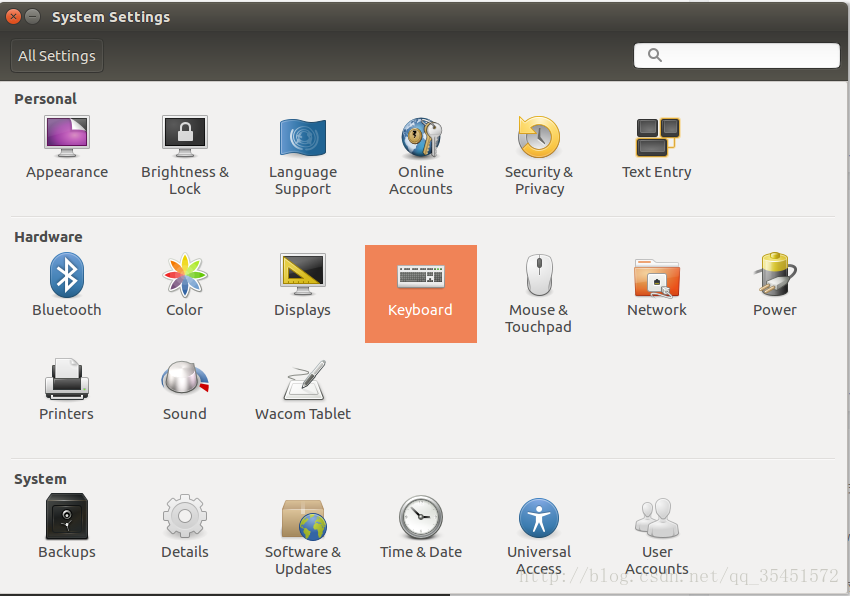This screenshot has height=596, width=850.
Task: Open Time & Date settings
Action: 421,527
